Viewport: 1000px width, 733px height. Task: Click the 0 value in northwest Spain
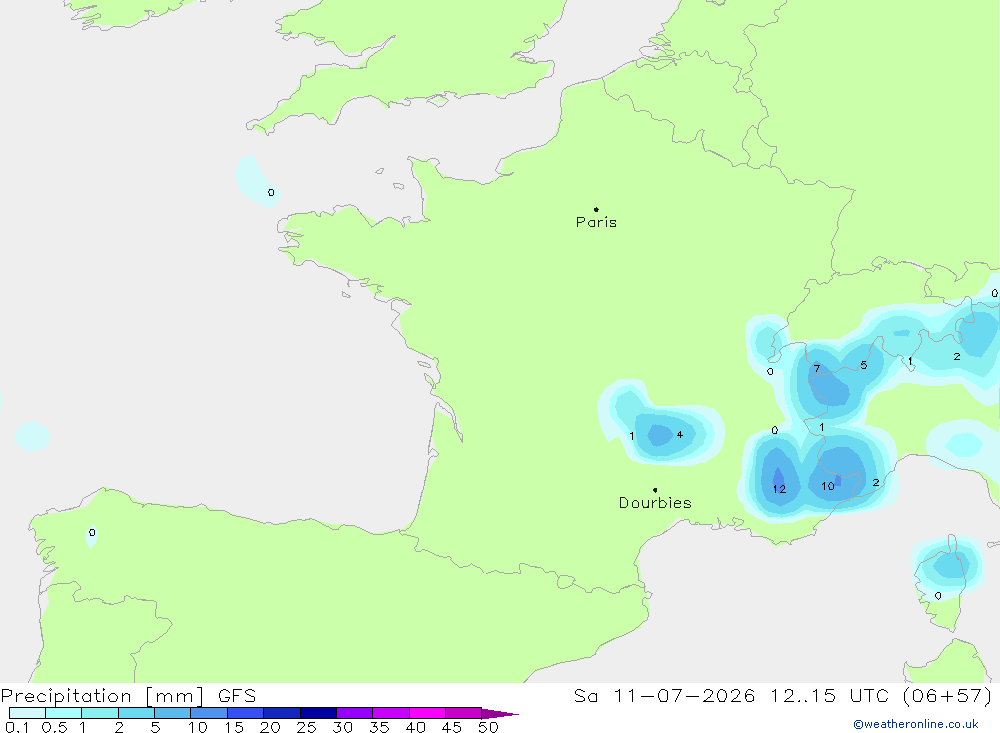click(x=92, y=532)
